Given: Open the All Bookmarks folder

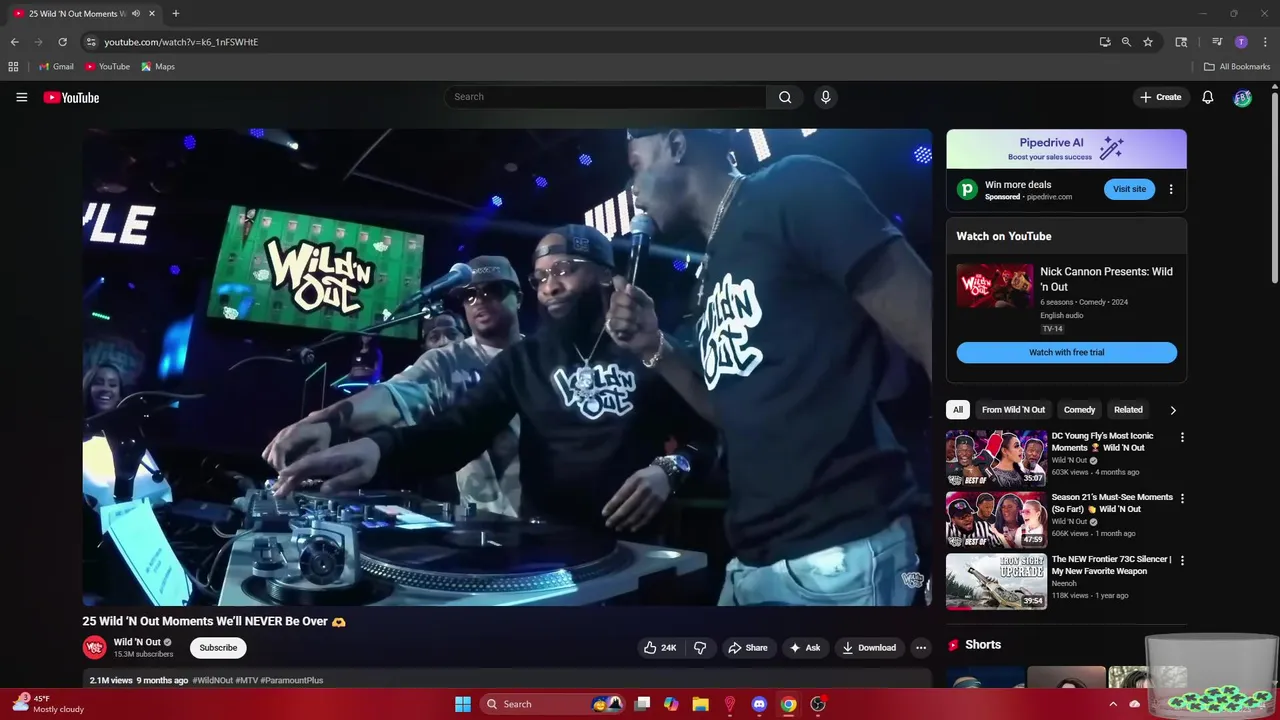Looking at the screenshot, I should click(1237, 67).
